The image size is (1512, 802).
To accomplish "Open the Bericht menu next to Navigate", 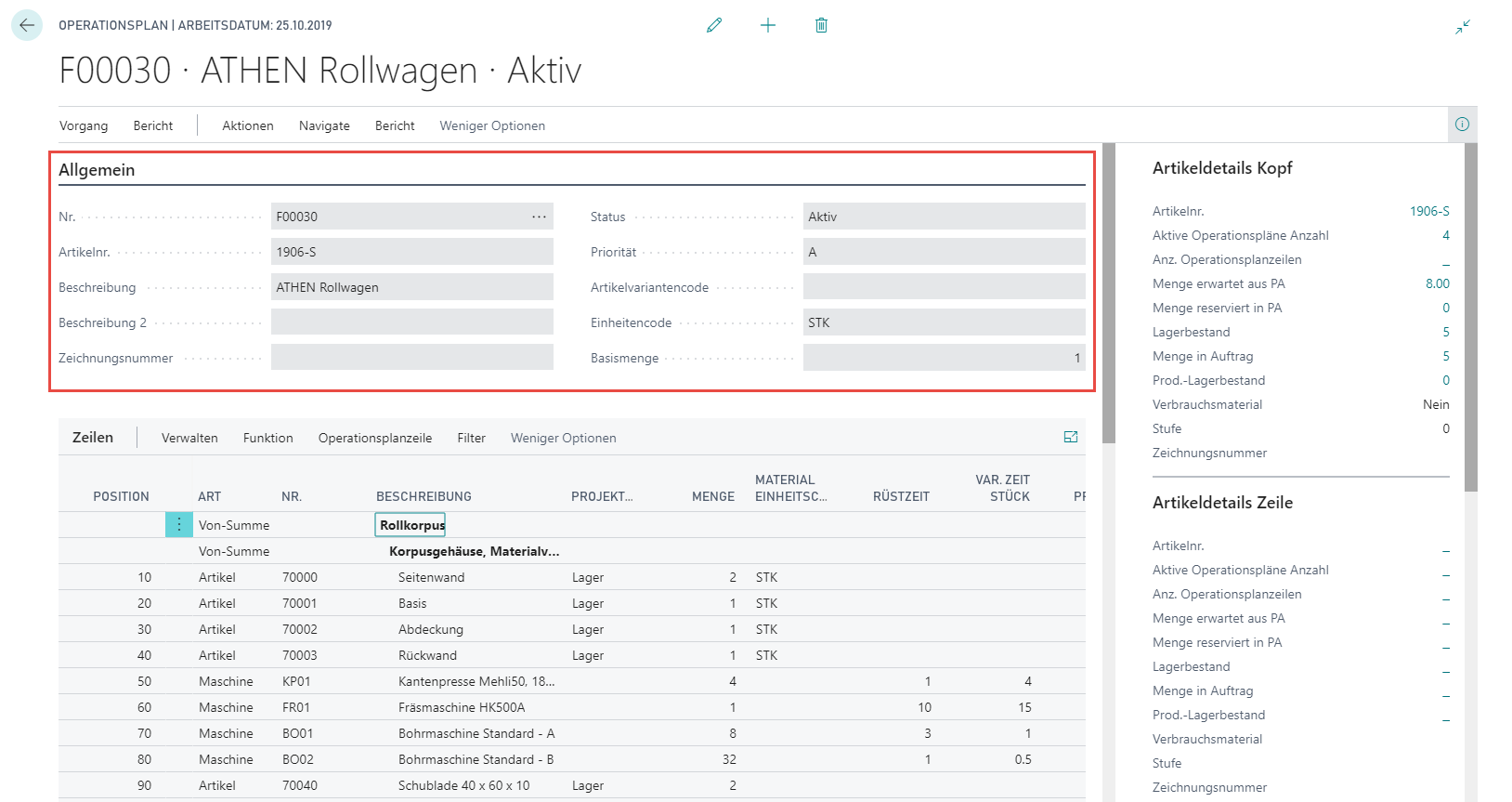I will pos(395,125).
